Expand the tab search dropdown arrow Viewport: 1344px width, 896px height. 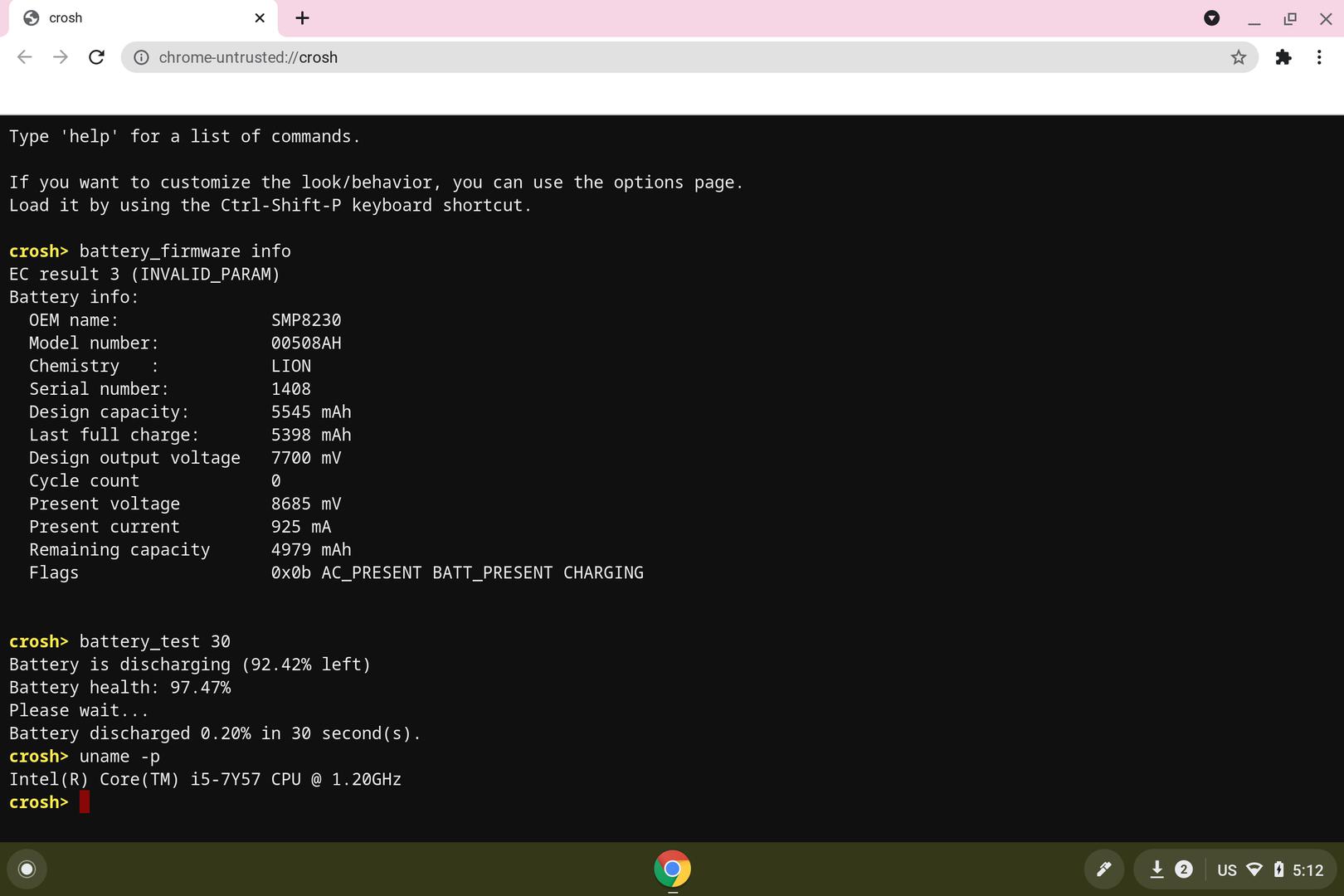(1211, 18)
